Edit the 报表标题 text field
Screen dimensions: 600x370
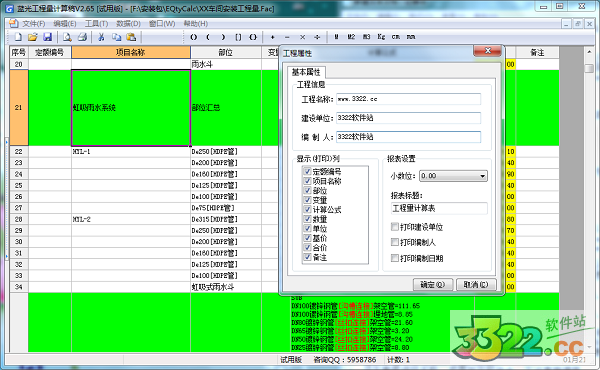pos(439,209)
